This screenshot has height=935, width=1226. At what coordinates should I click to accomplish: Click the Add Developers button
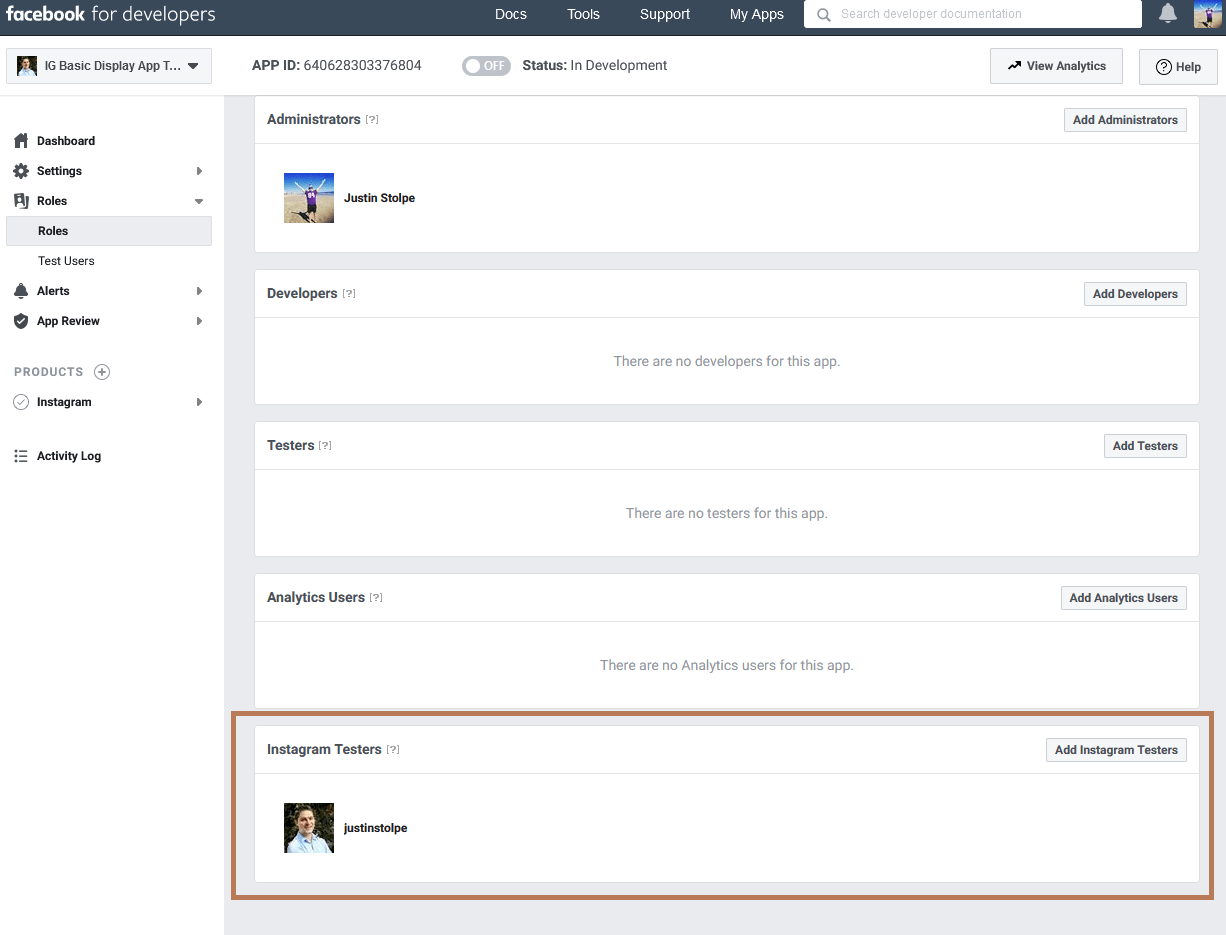(x=1135, y=294)
